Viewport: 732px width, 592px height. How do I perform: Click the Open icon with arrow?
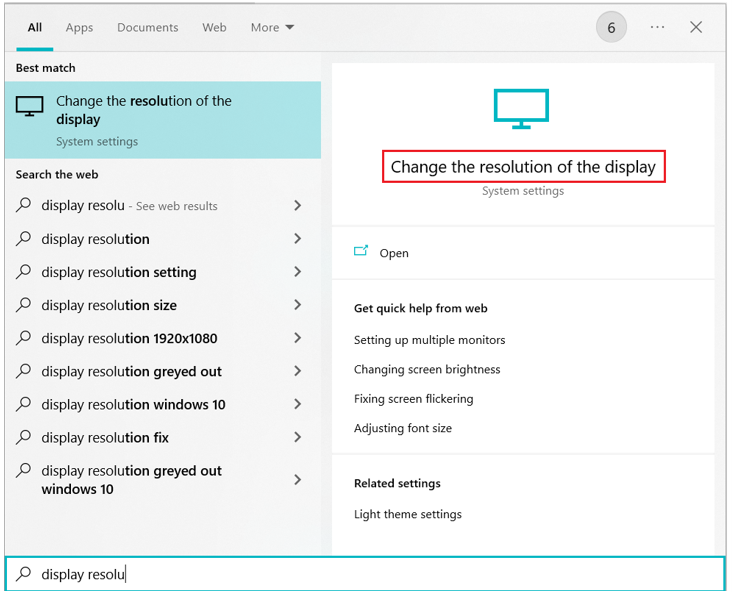point(361,252)
